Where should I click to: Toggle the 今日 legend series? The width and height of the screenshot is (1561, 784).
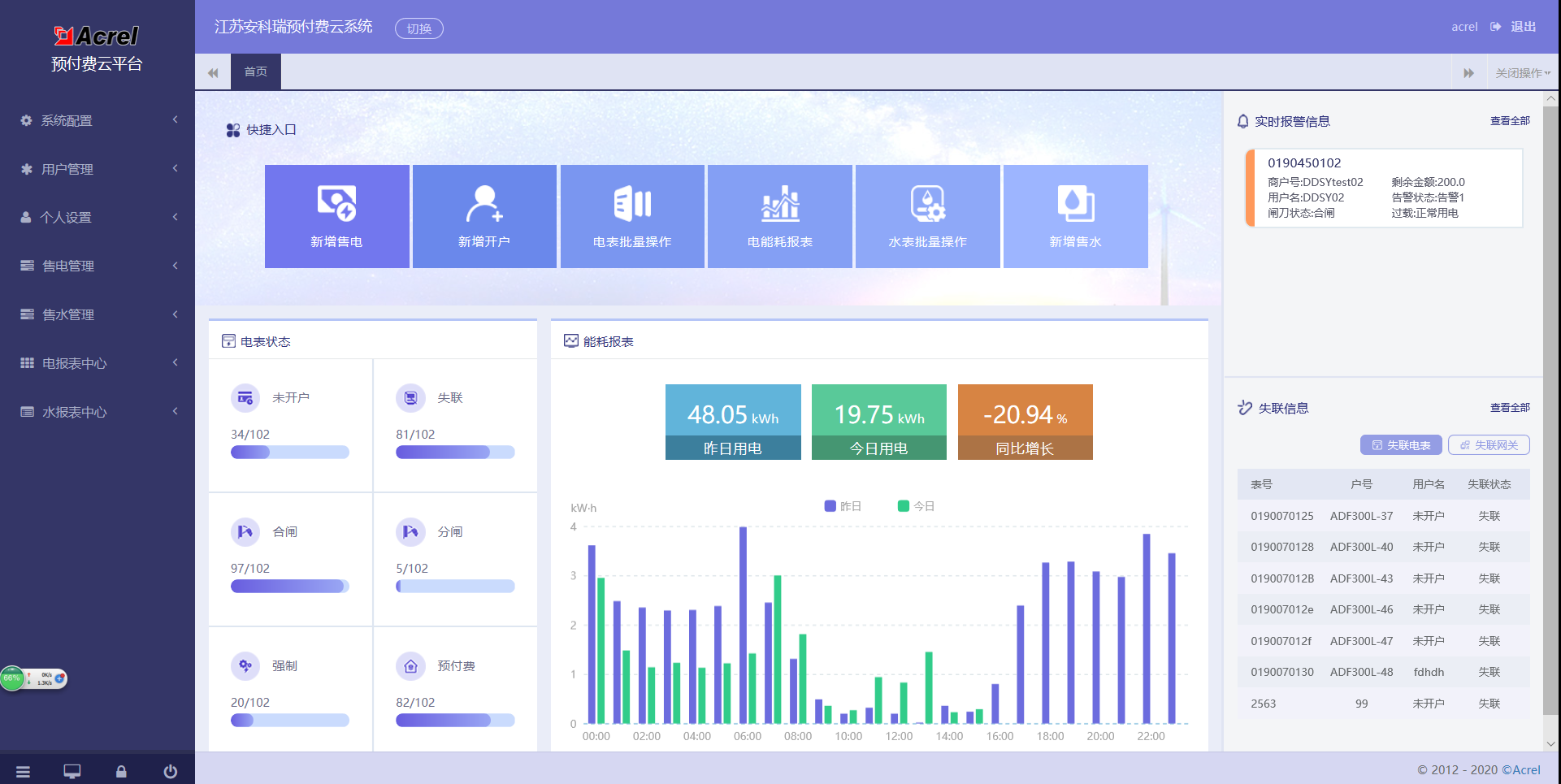916,506
